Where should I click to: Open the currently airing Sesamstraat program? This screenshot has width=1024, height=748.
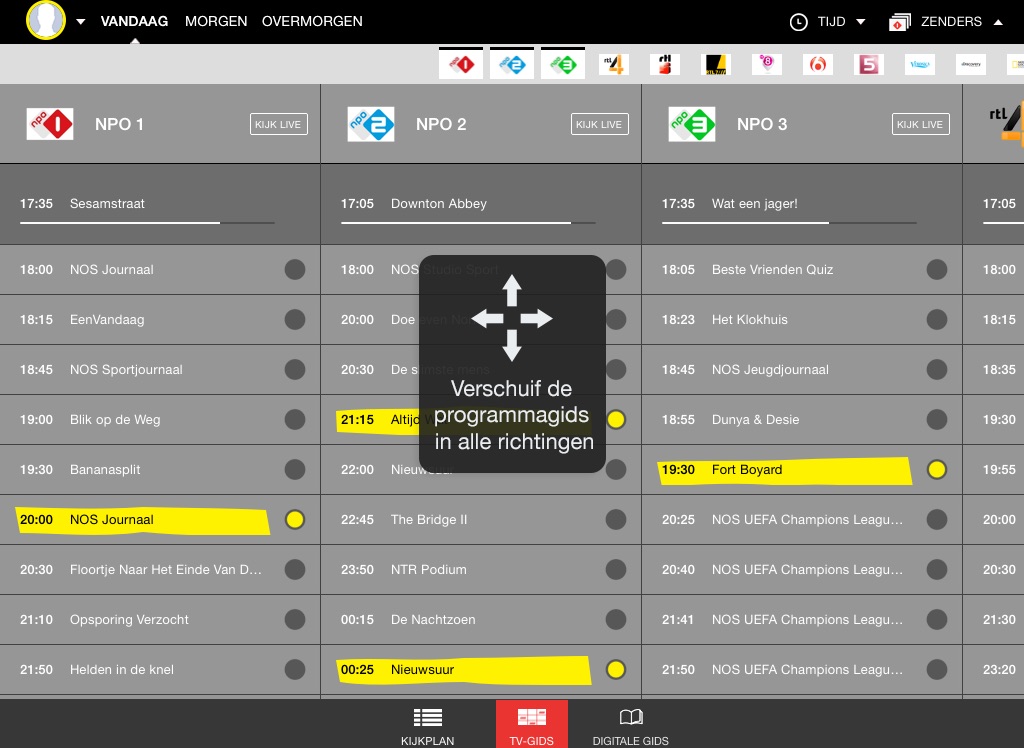160,204
